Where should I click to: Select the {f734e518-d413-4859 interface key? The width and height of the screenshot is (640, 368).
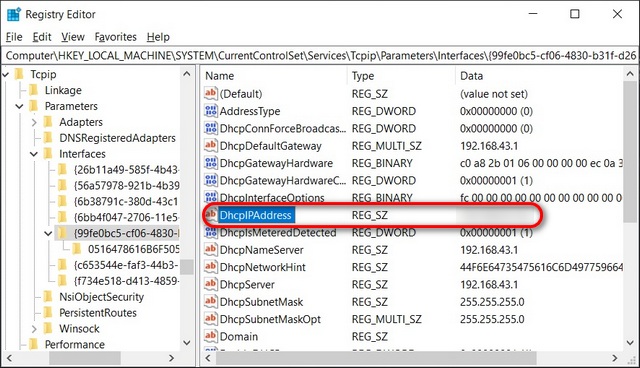point(126,281)
